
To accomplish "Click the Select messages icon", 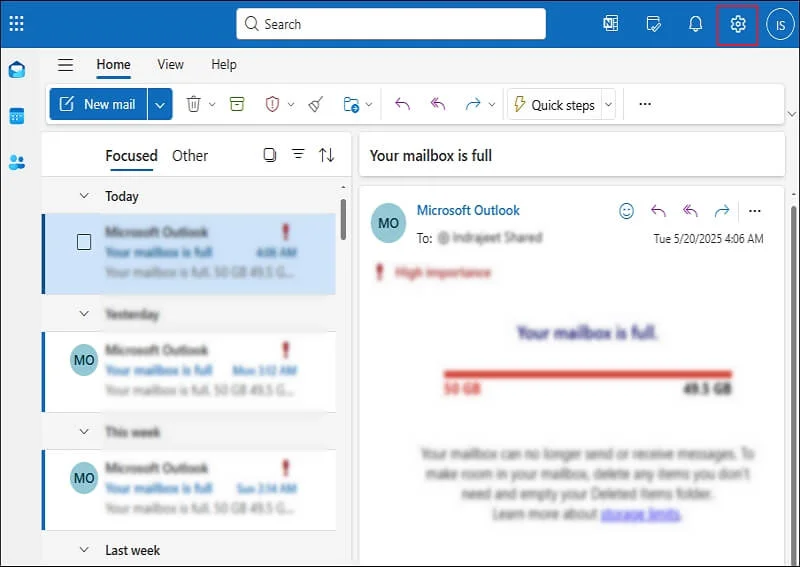I will tap(269, 155).
